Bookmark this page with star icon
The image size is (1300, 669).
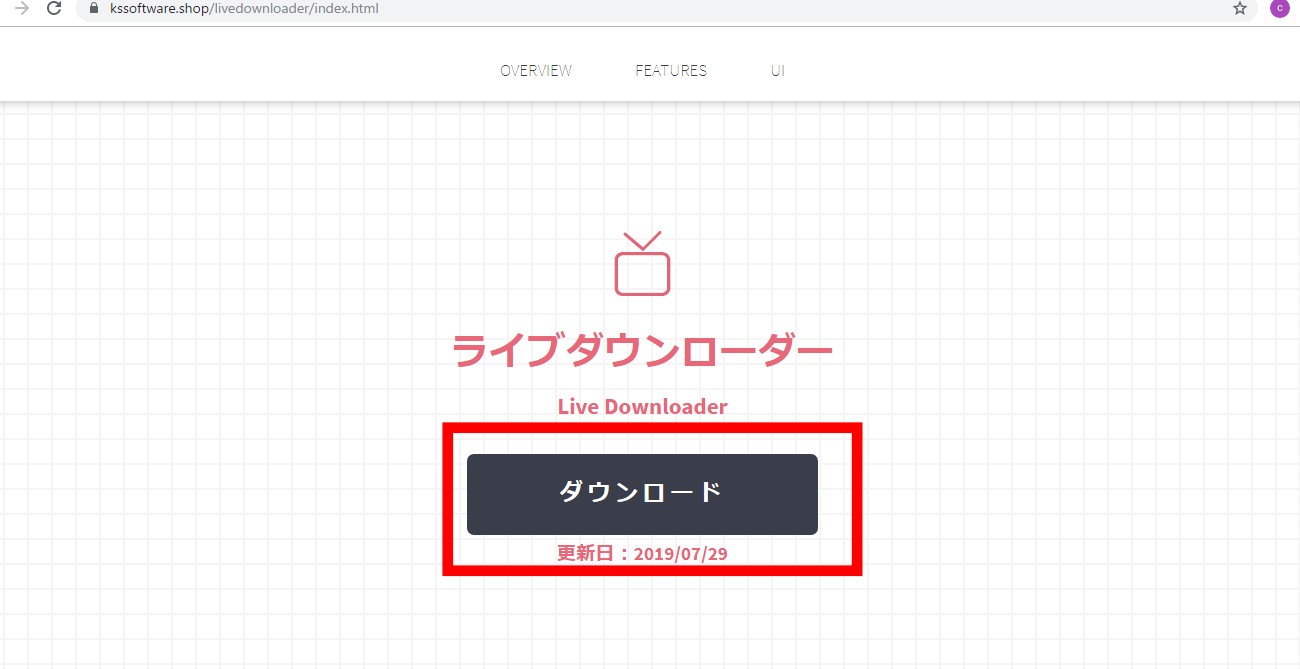[1240, 9]
